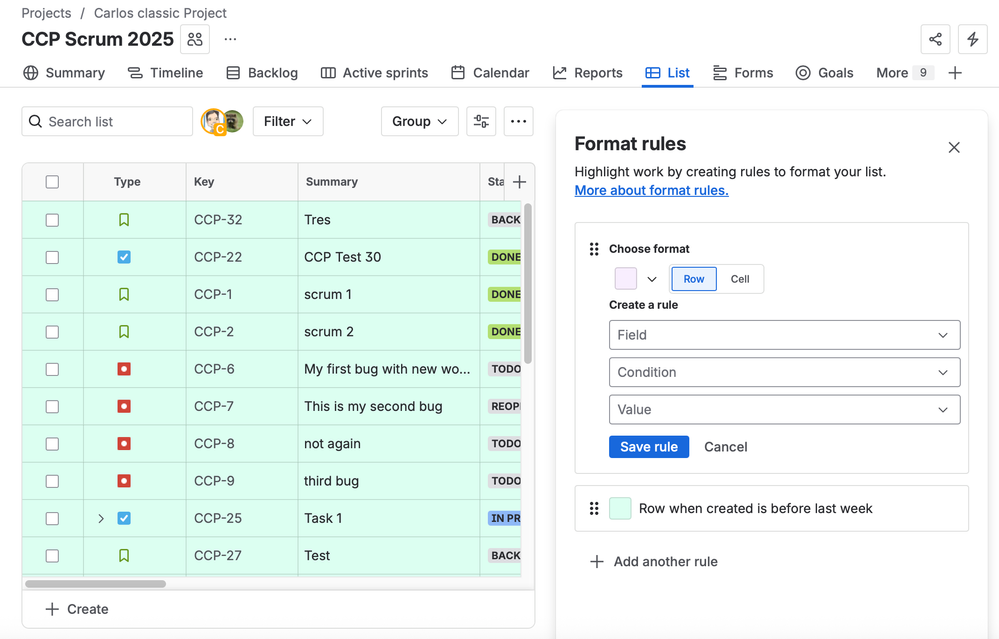Expand the CCP-25 row chevron
Viewport: 999px width, 639px height.
pyautogui.click(x=101, y=519)
